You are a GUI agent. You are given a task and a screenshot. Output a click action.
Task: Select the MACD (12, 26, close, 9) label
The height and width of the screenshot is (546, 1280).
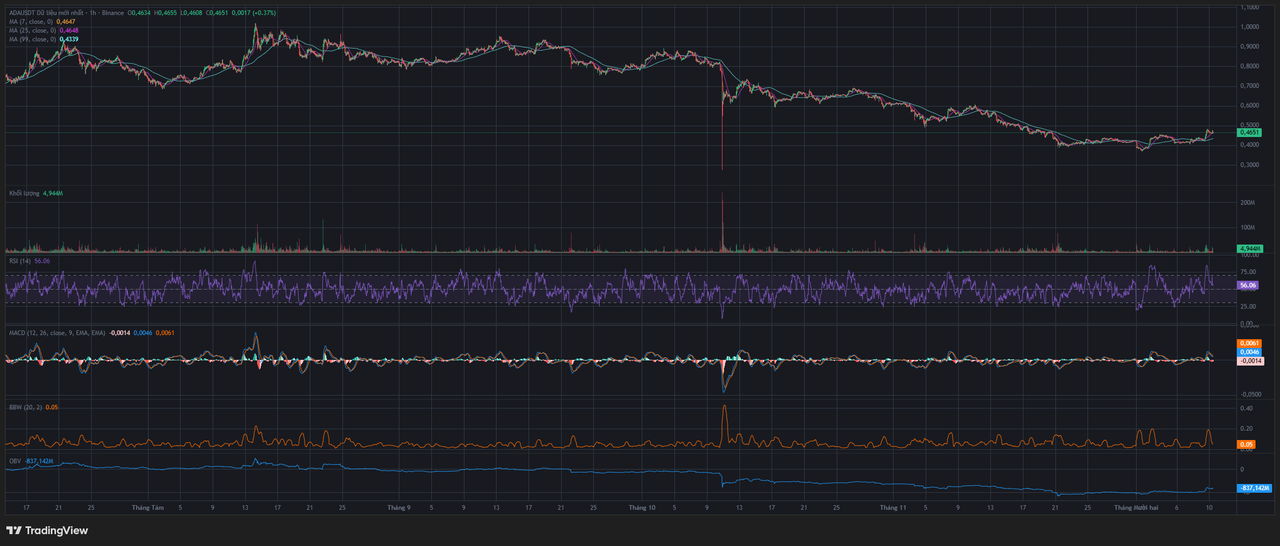[57, 331]
